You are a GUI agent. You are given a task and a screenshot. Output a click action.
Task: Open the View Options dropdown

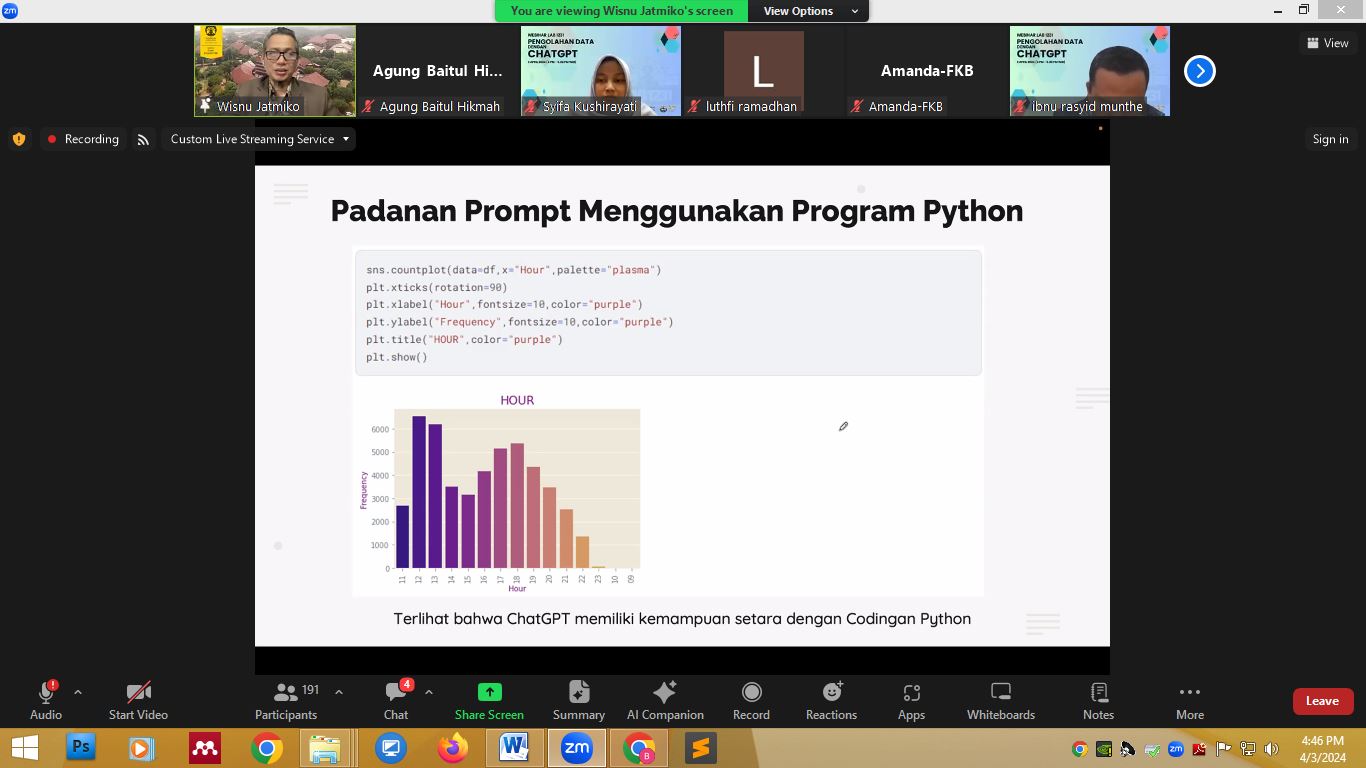(810, 11)
